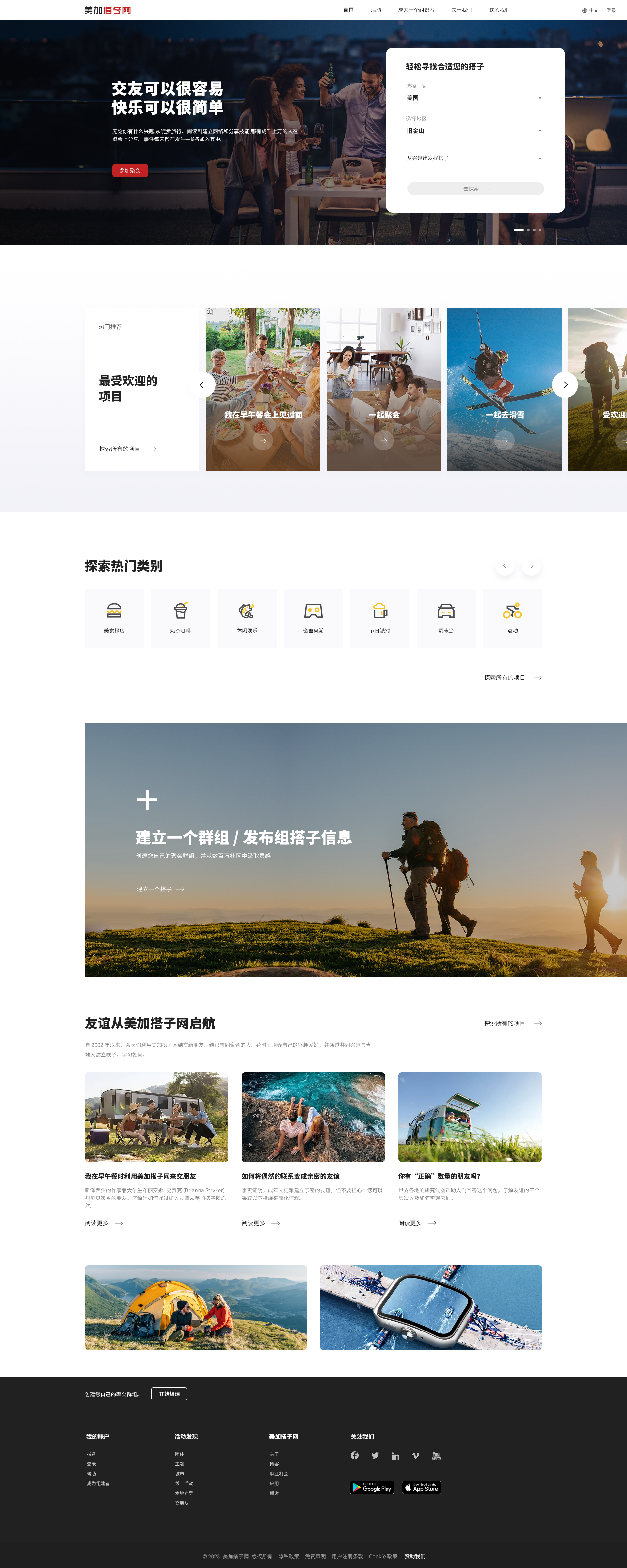Click the 美食探店 burger category icon
Viewport: 627px width, 1568px height.
tap(114, 611)
